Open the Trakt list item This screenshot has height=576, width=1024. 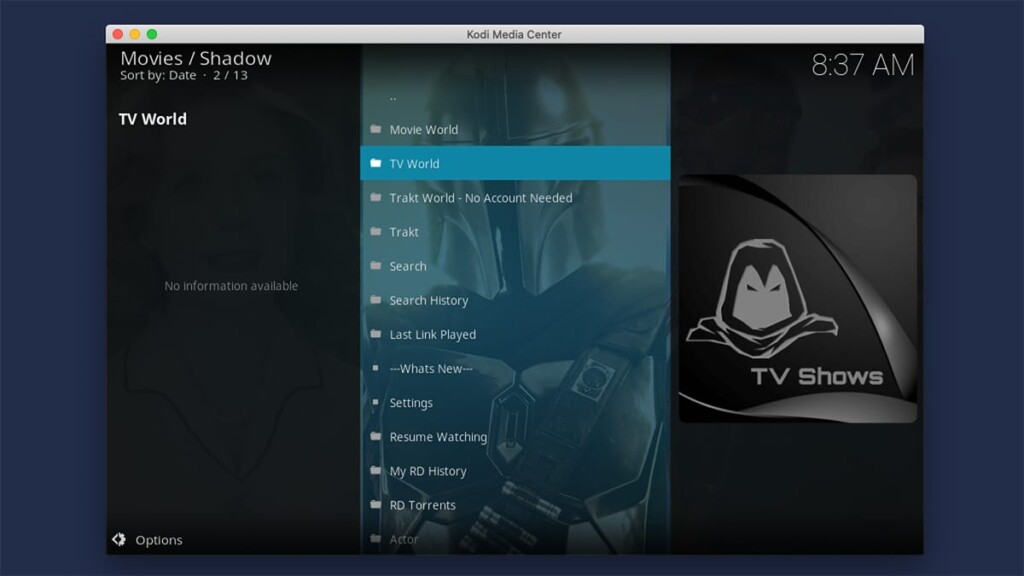pyautogui.click(x=515, y=232)
